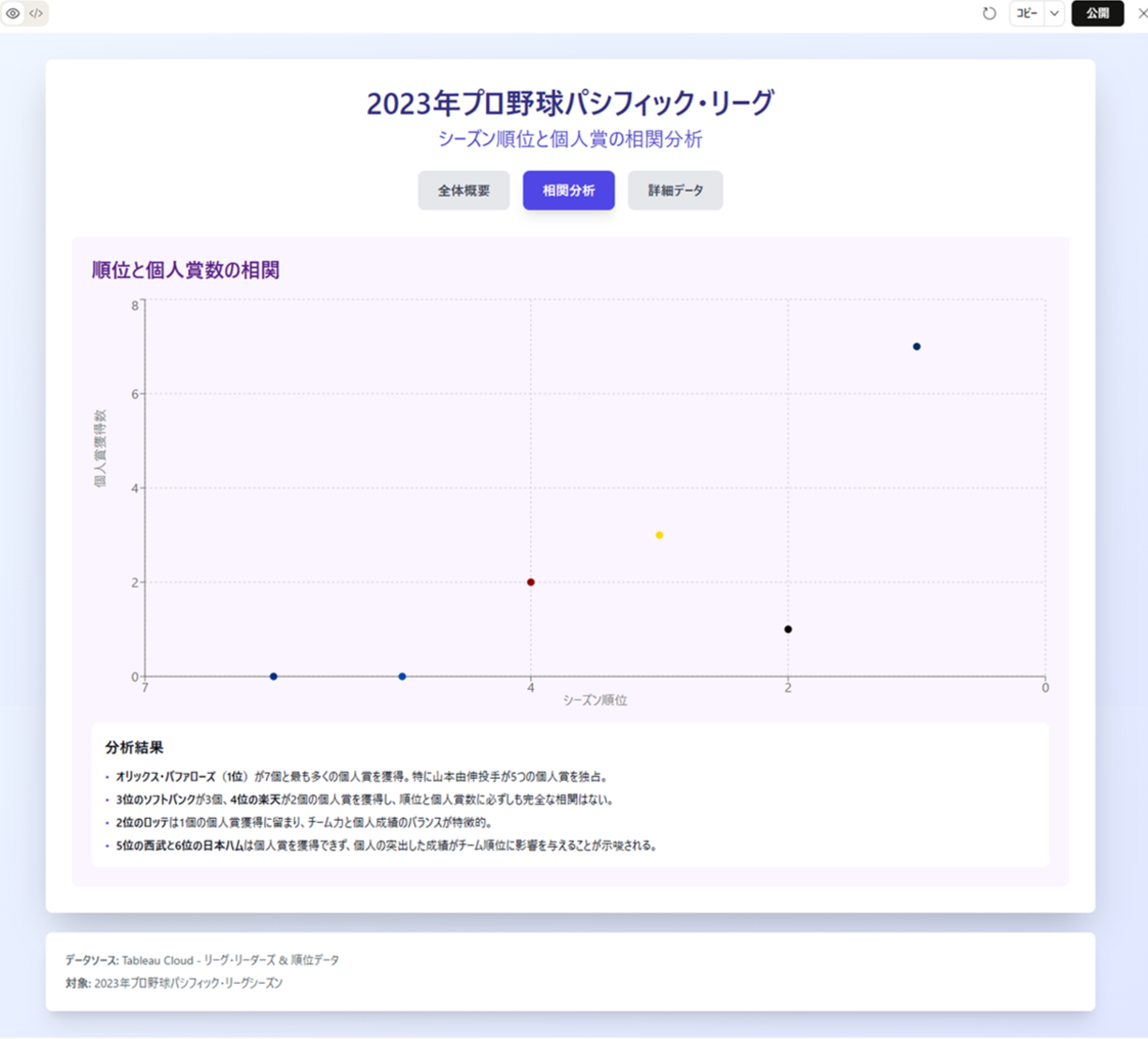Switch to code view with </> icon
The width and height of the screenshot is (1148, 1039).
click(37, 14)
